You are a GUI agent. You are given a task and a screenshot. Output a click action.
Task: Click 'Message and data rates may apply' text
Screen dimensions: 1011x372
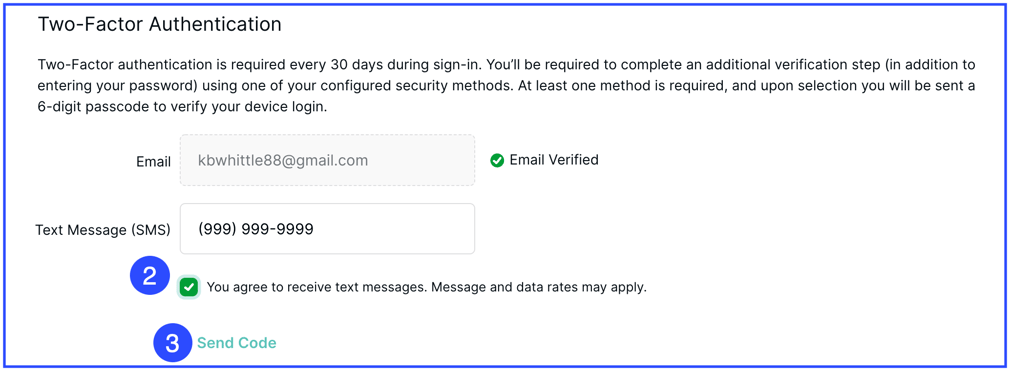tap(538, 288)
